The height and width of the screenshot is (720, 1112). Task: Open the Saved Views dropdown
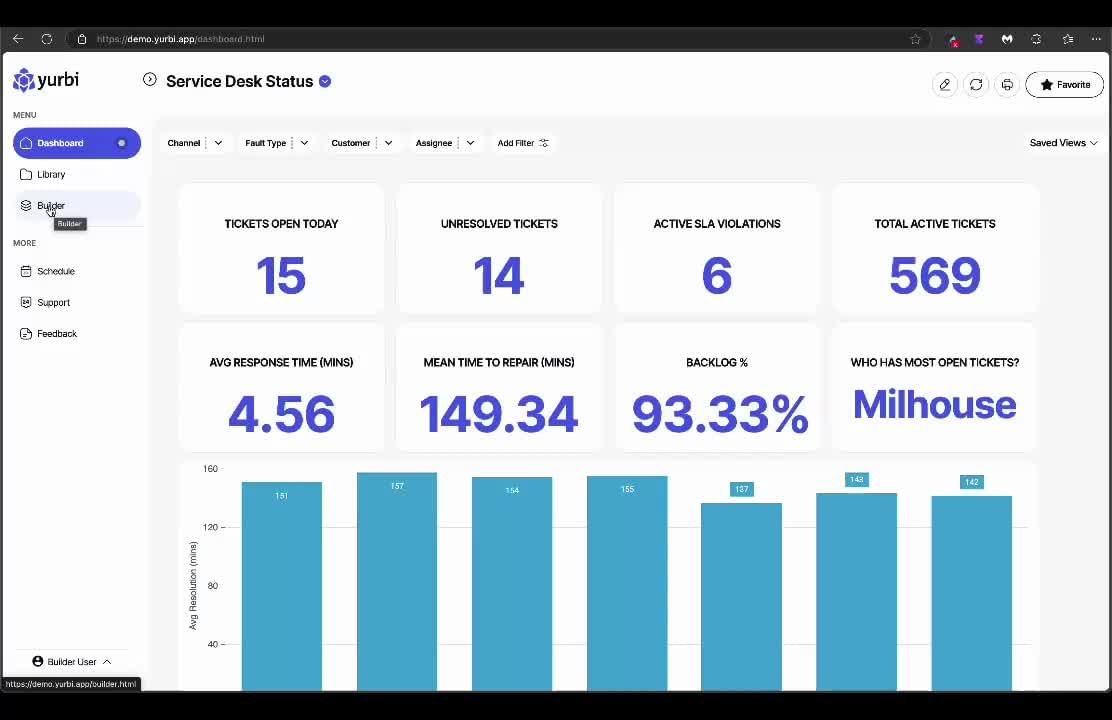1063,143
